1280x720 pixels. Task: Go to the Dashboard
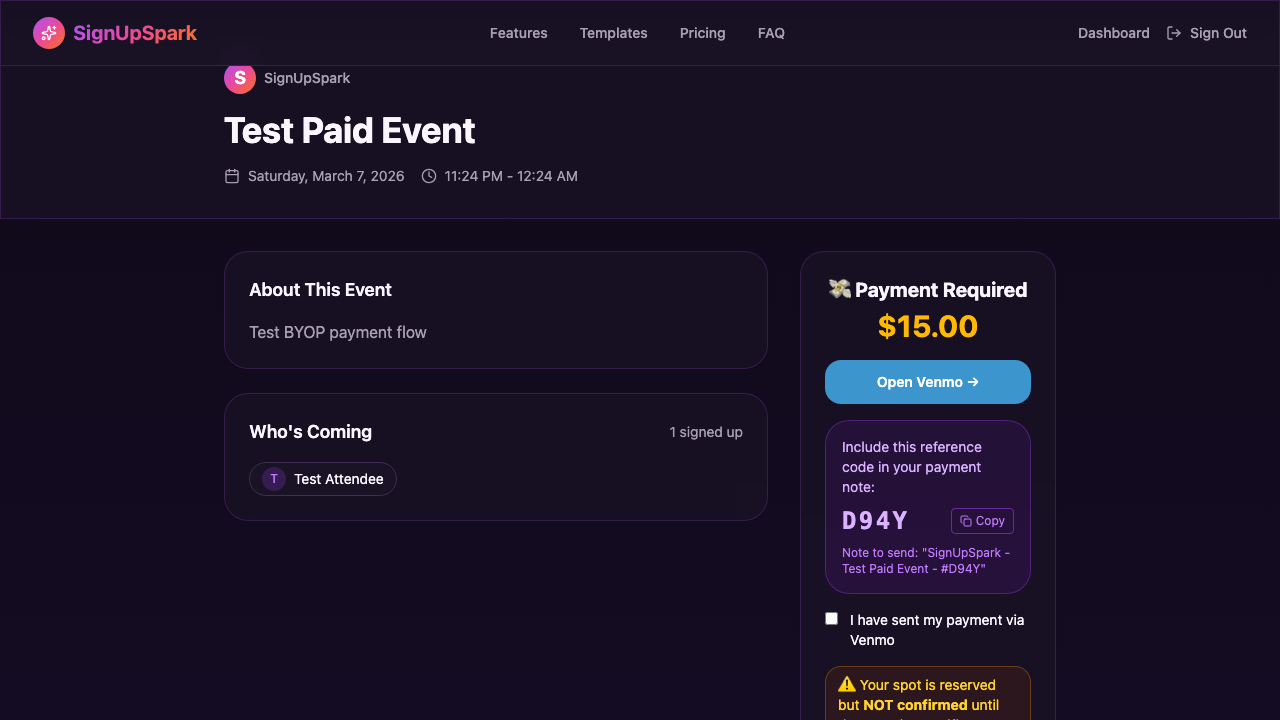1113,32
